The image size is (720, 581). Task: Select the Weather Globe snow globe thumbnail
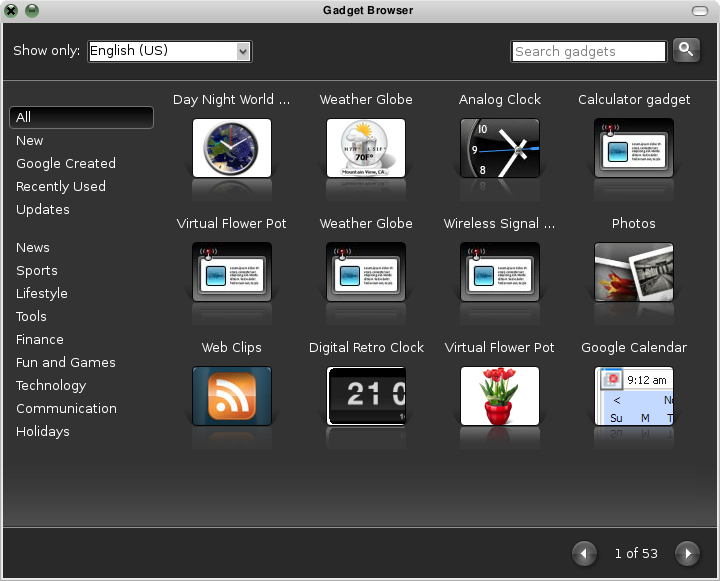coord(366,148)
